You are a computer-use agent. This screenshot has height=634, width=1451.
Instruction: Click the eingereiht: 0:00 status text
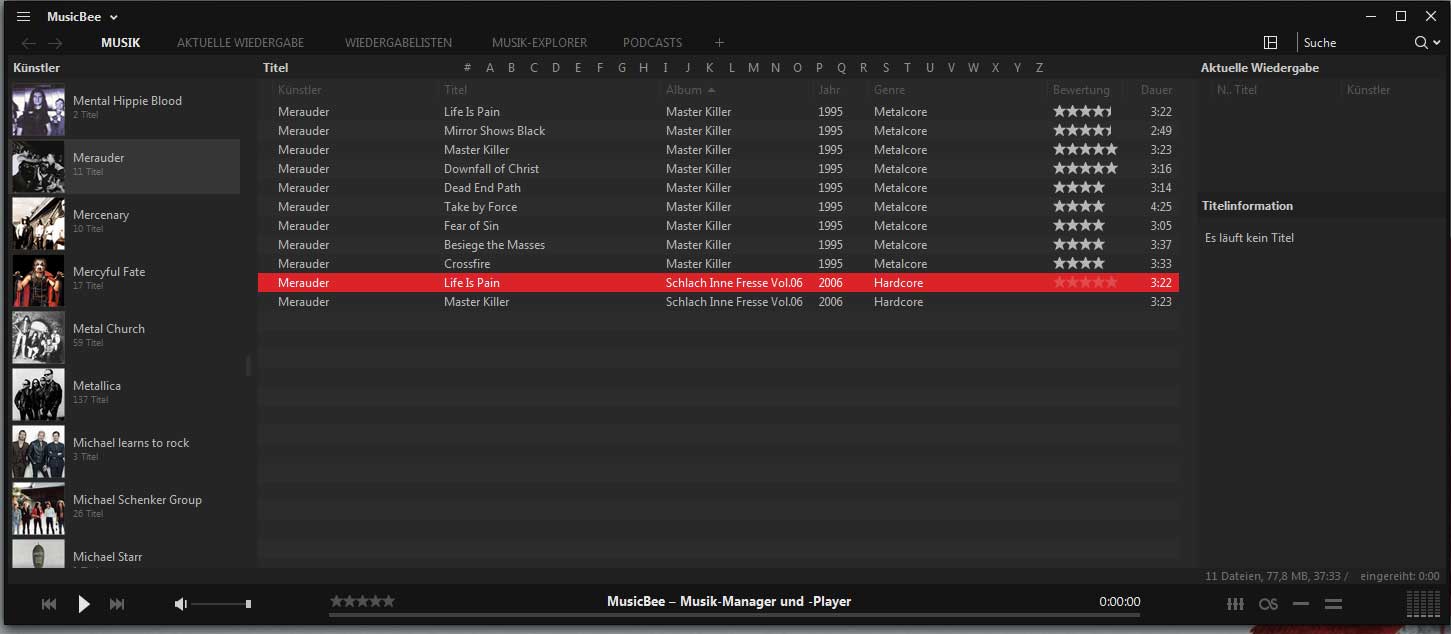(1400, 576)
